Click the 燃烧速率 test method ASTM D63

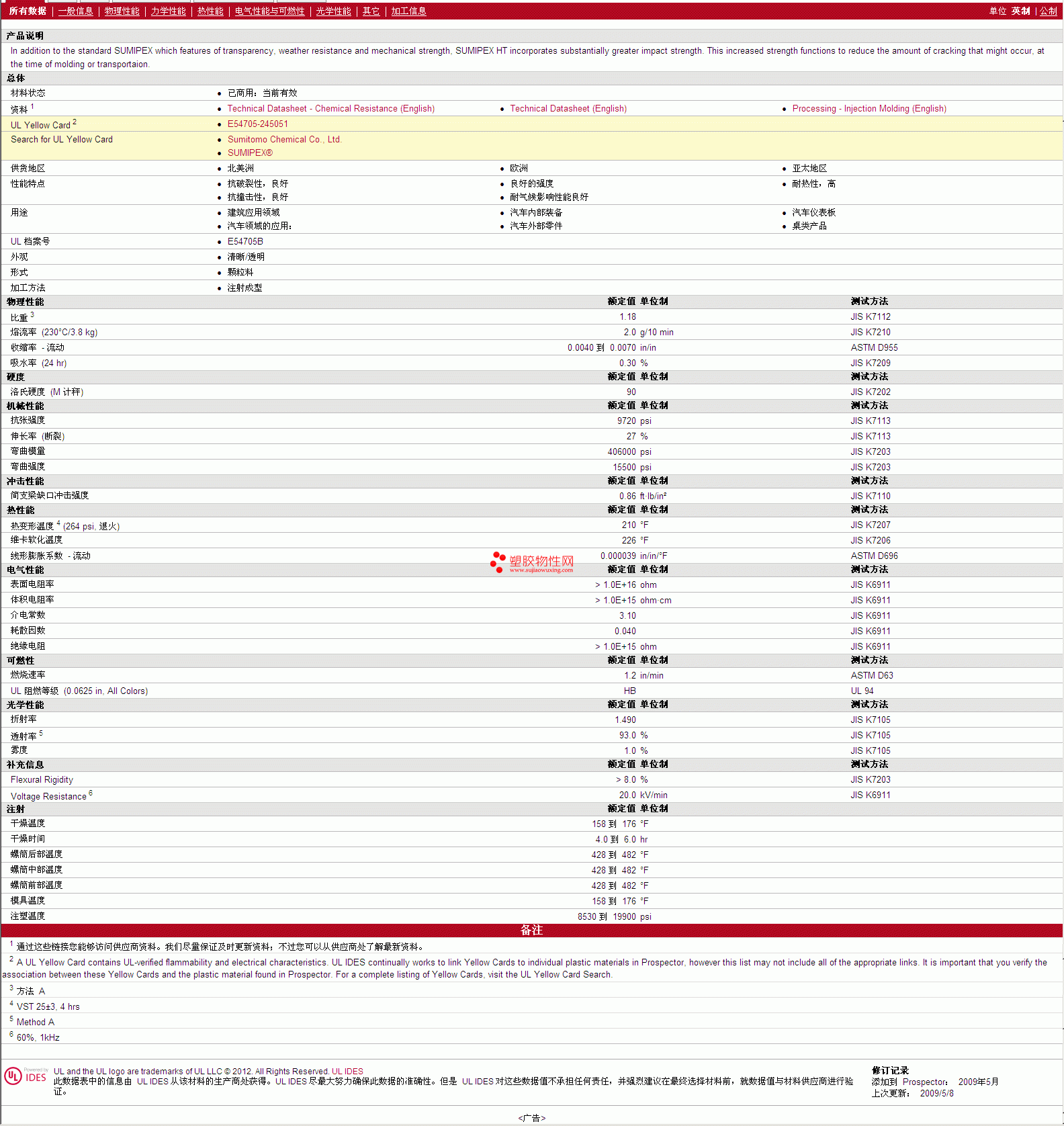[x=872, y=676]
